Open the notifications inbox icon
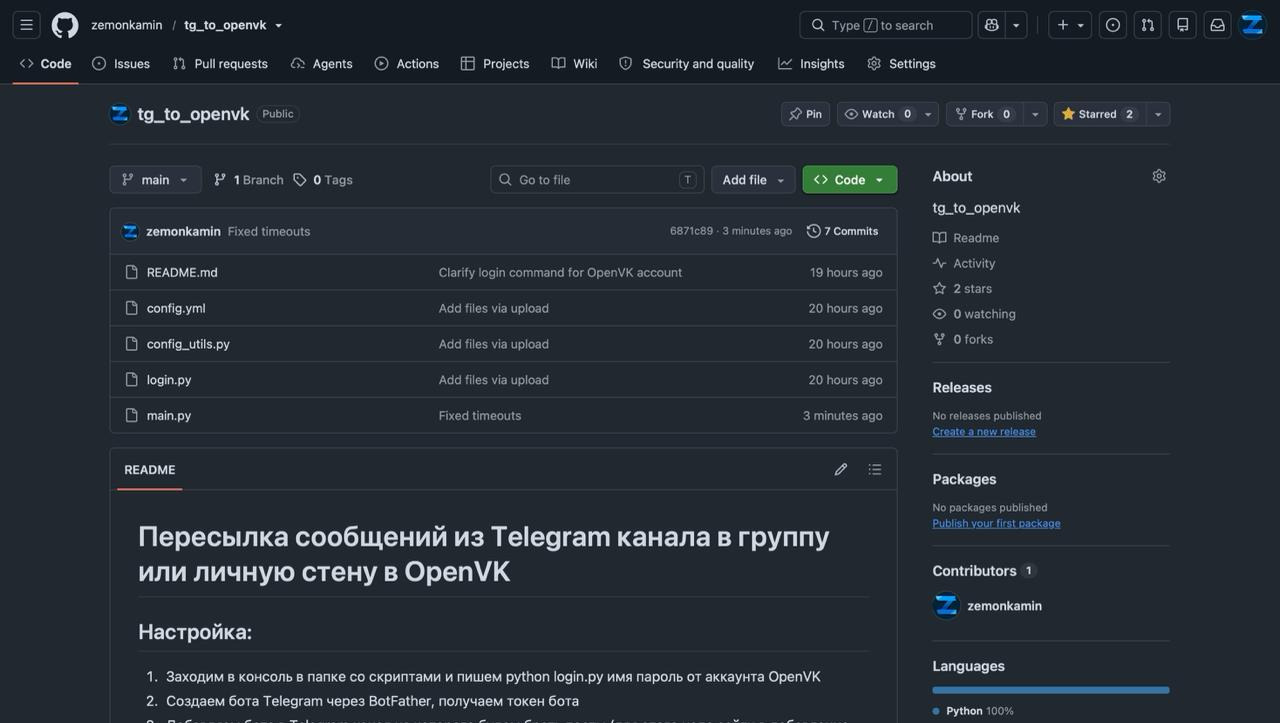1280x723 pixels. pyautogui.click(x=1218, y=25)
